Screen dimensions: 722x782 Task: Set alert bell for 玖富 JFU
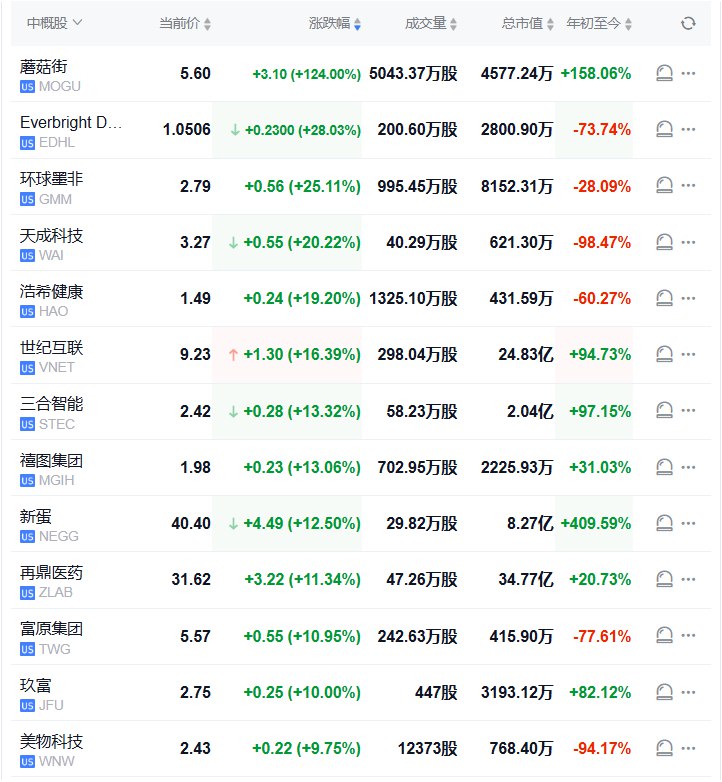click(x=664, y=692)
